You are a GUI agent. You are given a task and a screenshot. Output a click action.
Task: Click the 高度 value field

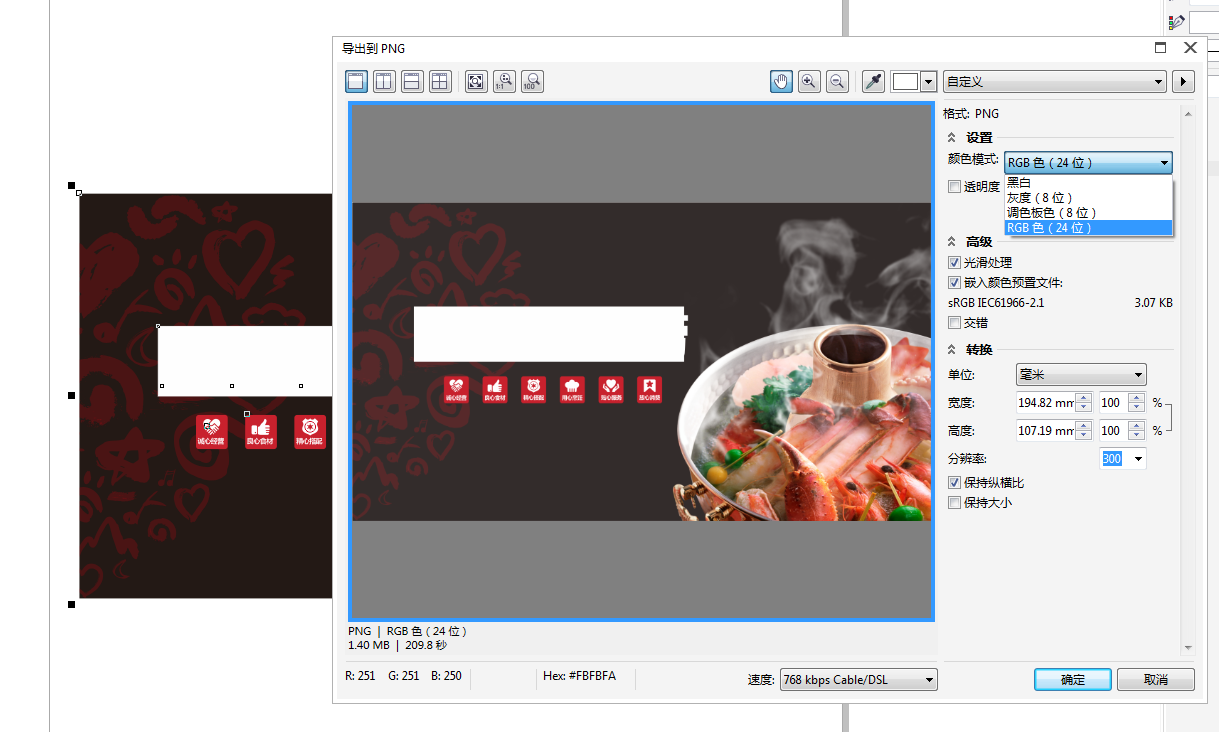pyautogui.click(x=1045, y=431)
